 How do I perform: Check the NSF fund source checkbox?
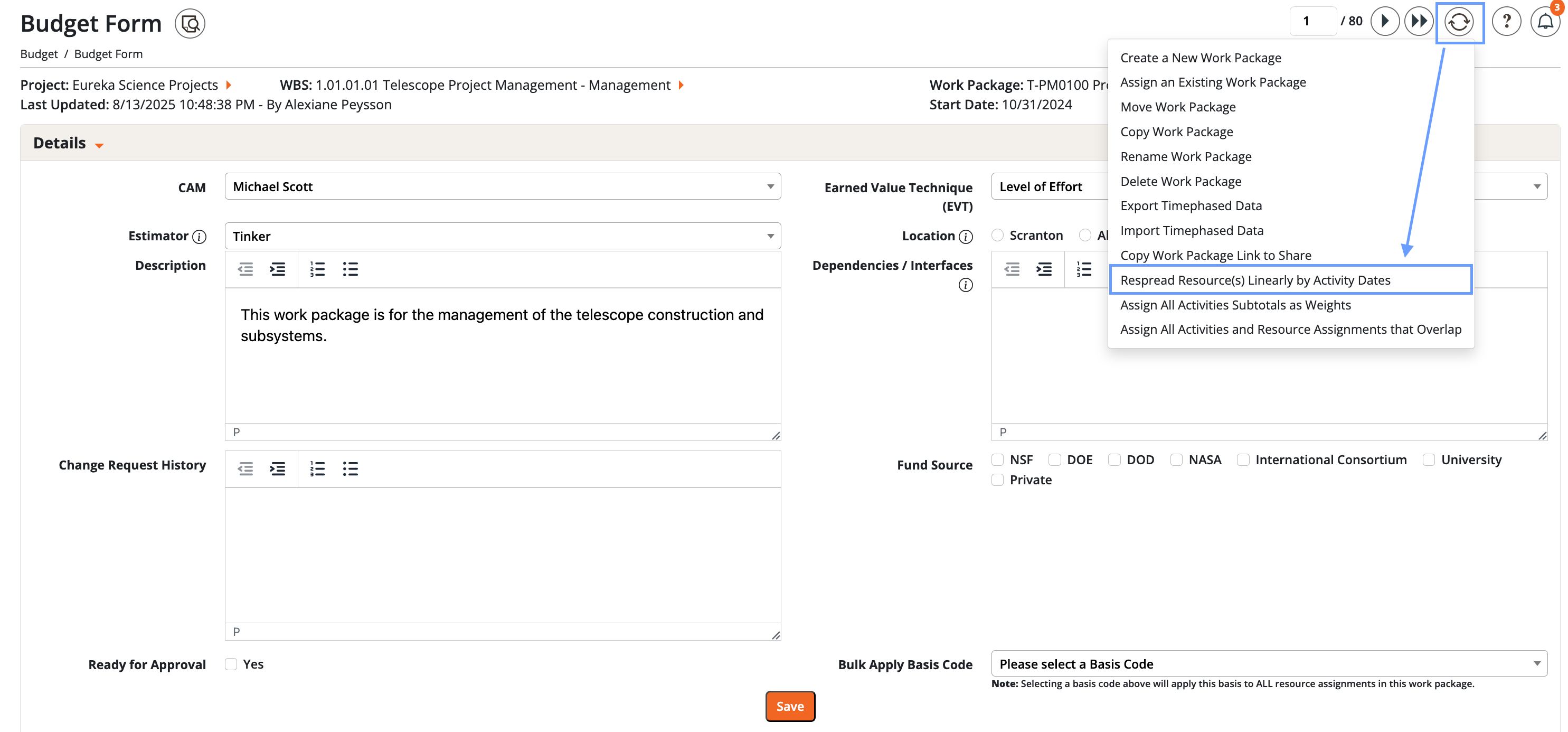click(x=997, y=460)
